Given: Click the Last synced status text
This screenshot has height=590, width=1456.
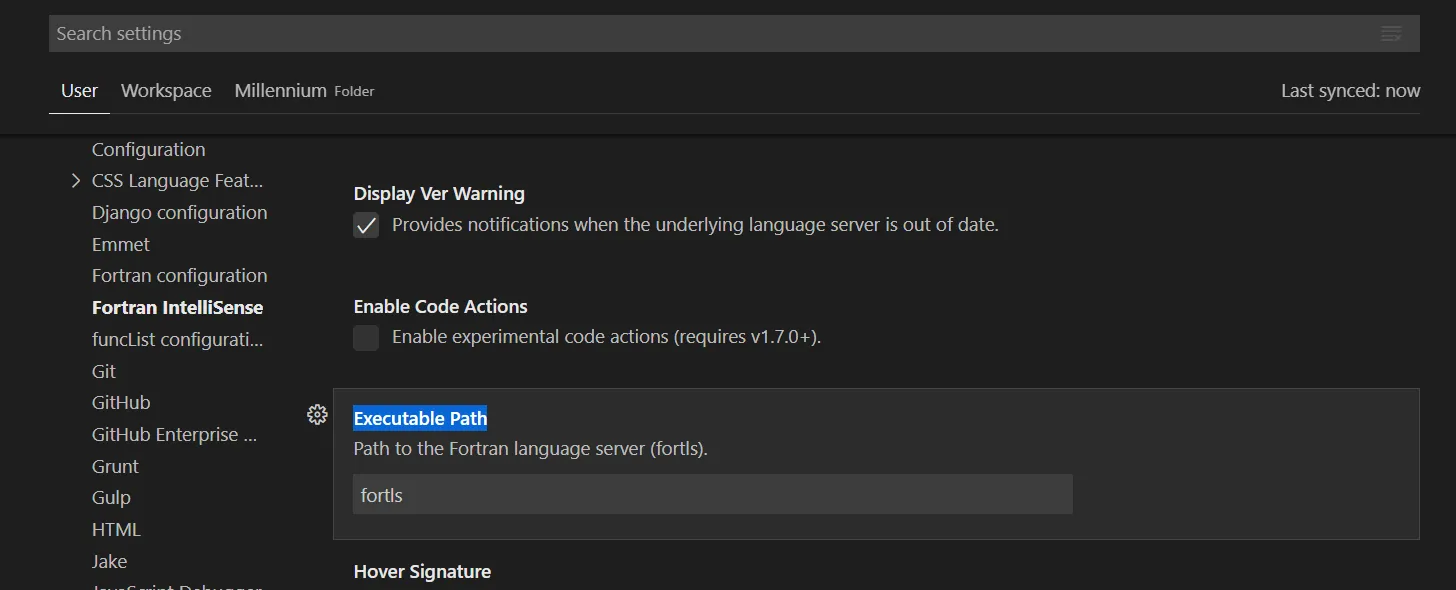Looking at the screenshot, I should [x=1350, y=91].
